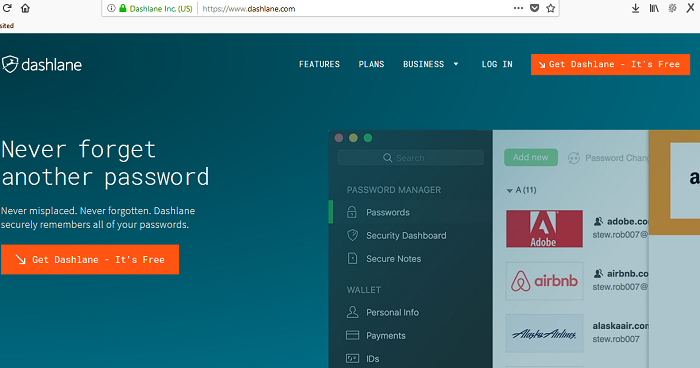Click the ID card icon beside IDs
Image resolution: width=700 pixels, height=368 pixels.
352,359
